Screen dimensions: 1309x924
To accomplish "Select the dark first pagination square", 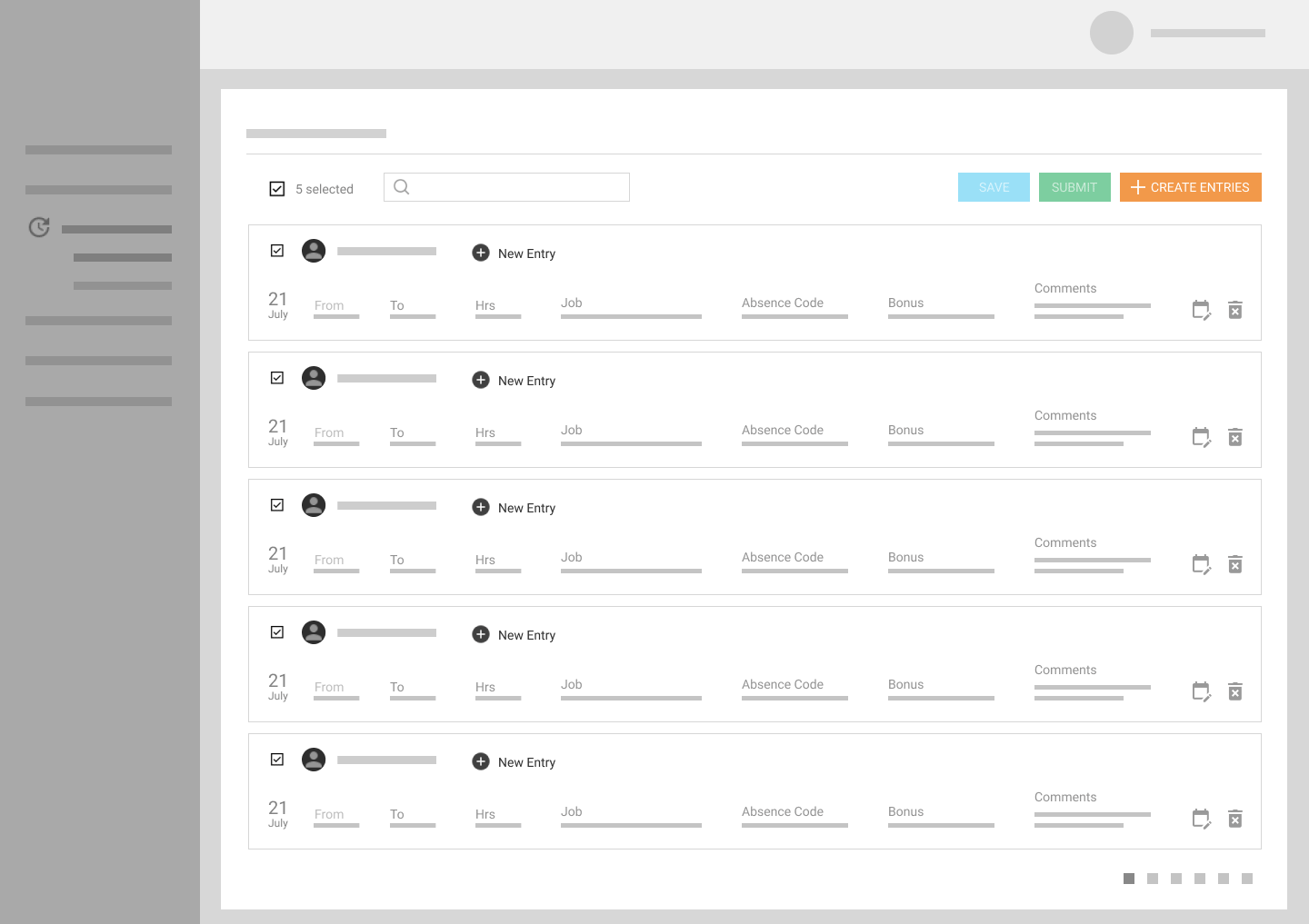I will [x=1129, y=879].
